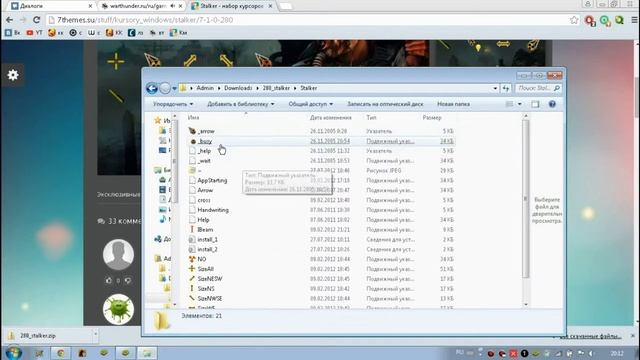Click the Explorer Forward navigation arrow
The image size is (640, 360).
click(165, 88)
